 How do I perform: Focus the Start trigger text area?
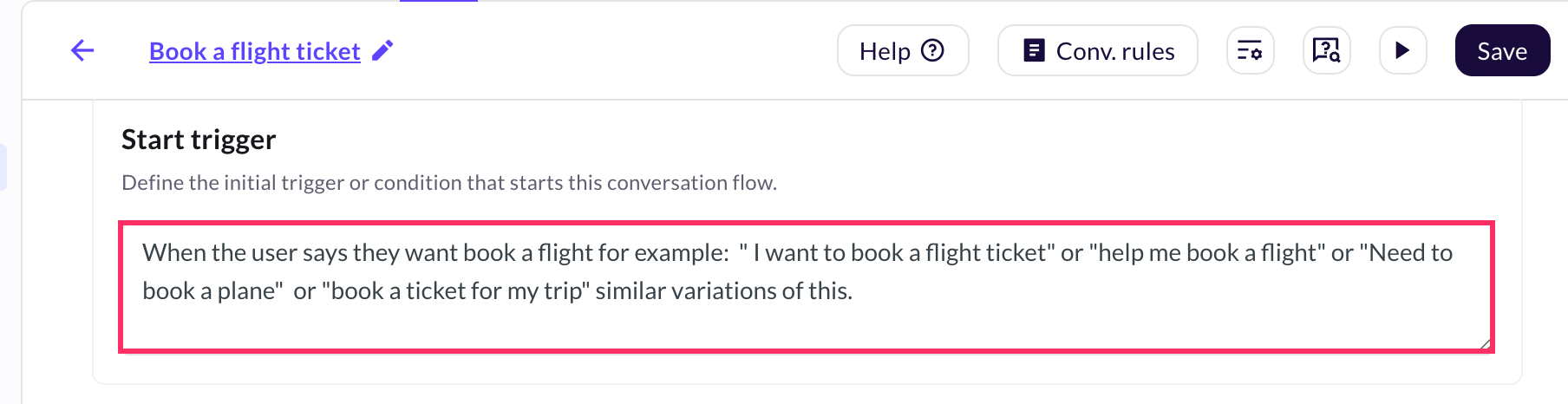pos(807,321)
